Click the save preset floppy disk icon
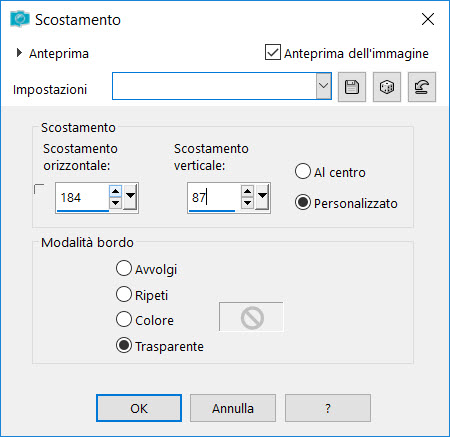The image size is (450, 437). (x=352, y=87)
